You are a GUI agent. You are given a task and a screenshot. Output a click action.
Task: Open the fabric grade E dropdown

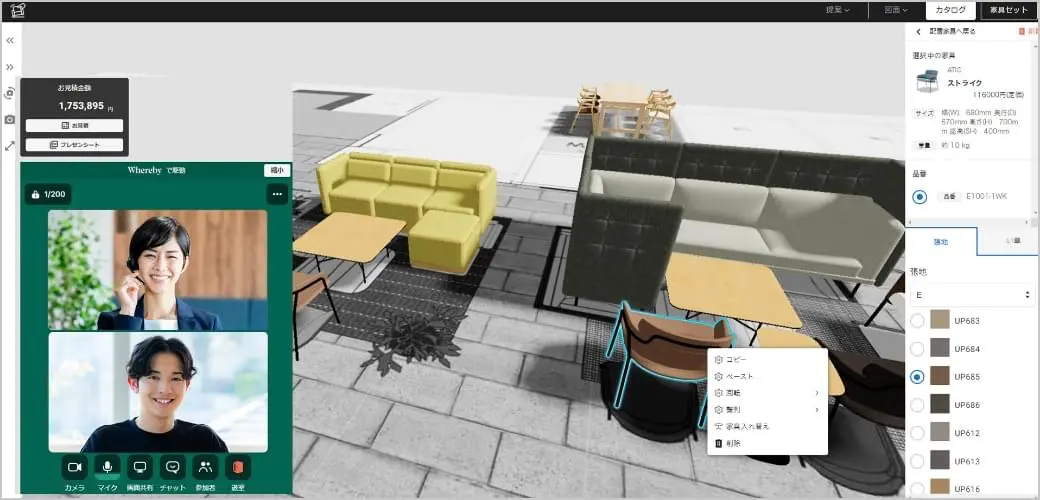tap(972, 294)
